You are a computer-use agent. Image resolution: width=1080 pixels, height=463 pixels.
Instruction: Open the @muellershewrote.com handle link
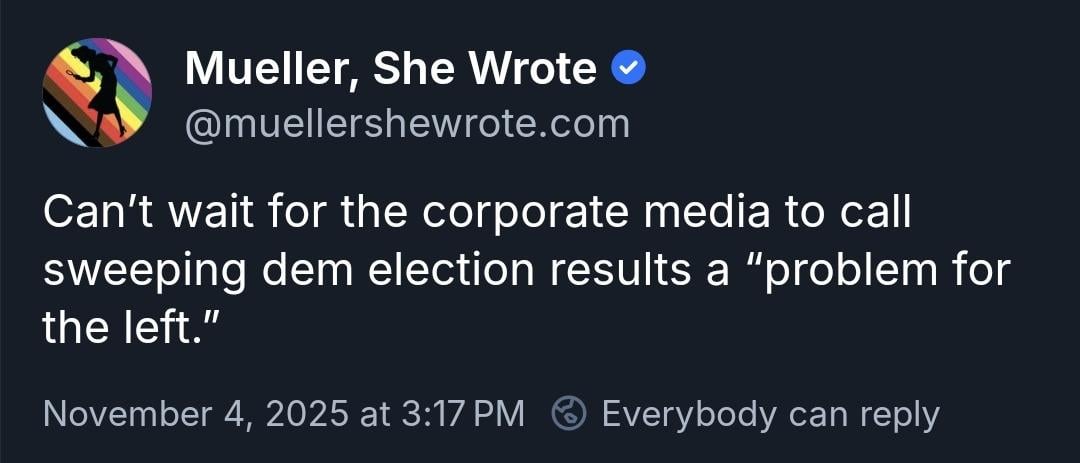tap(407, 124)
